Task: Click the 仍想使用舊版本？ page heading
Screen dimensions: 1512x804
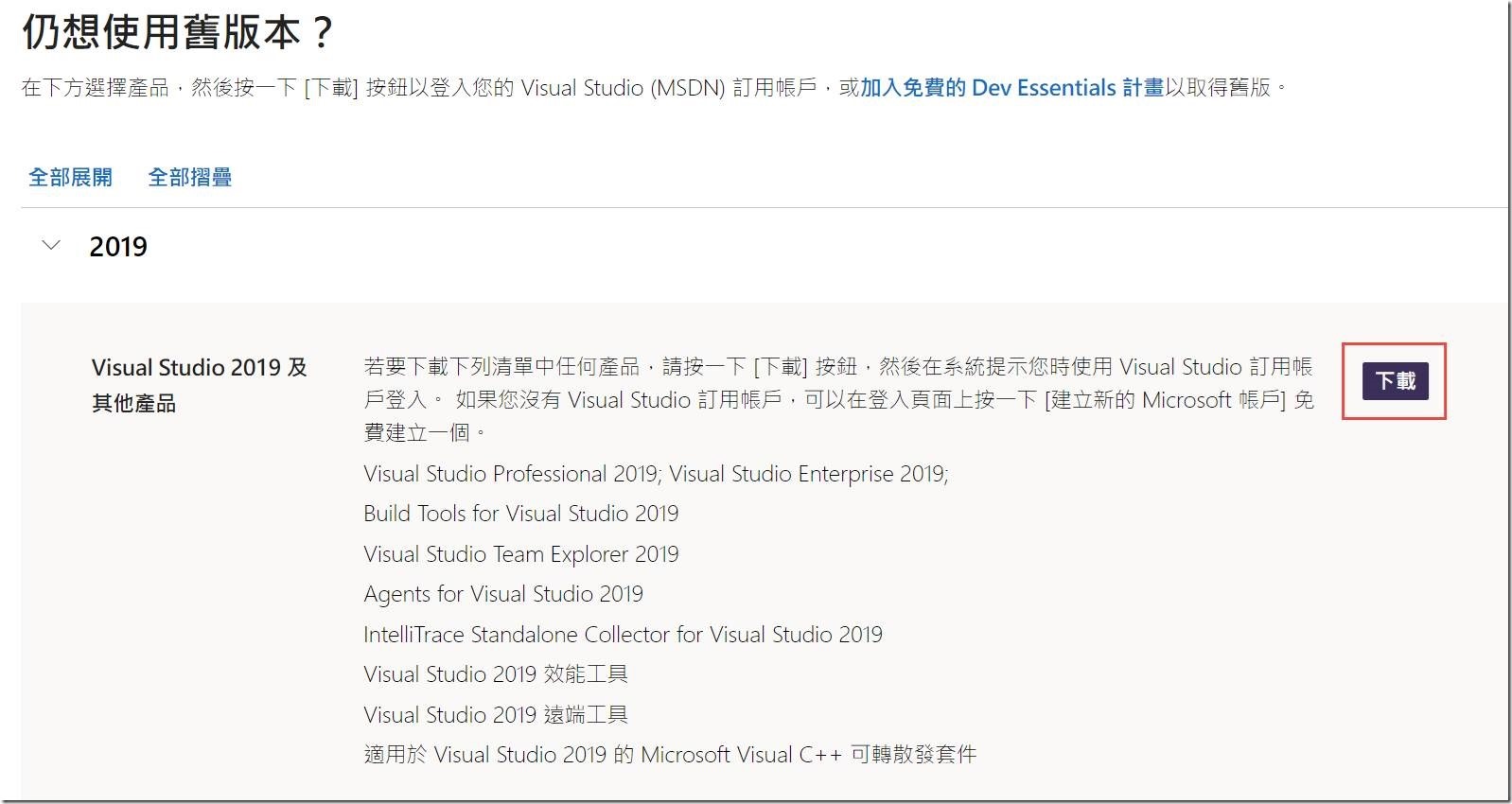Action: pos(178,32)
